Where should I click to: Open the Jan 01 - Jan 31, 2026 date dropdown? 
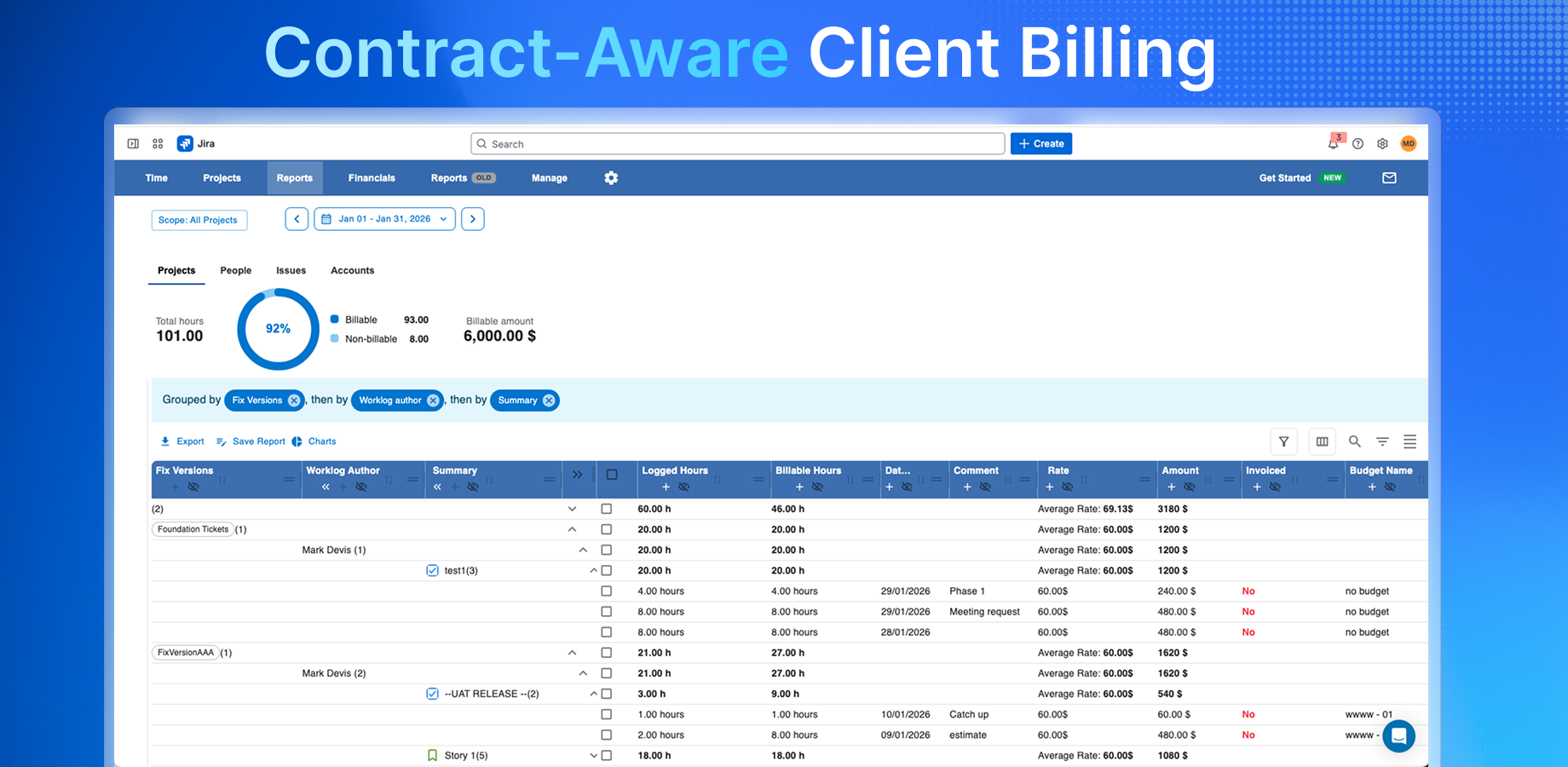pyautogui.click(x=383, y=218)
